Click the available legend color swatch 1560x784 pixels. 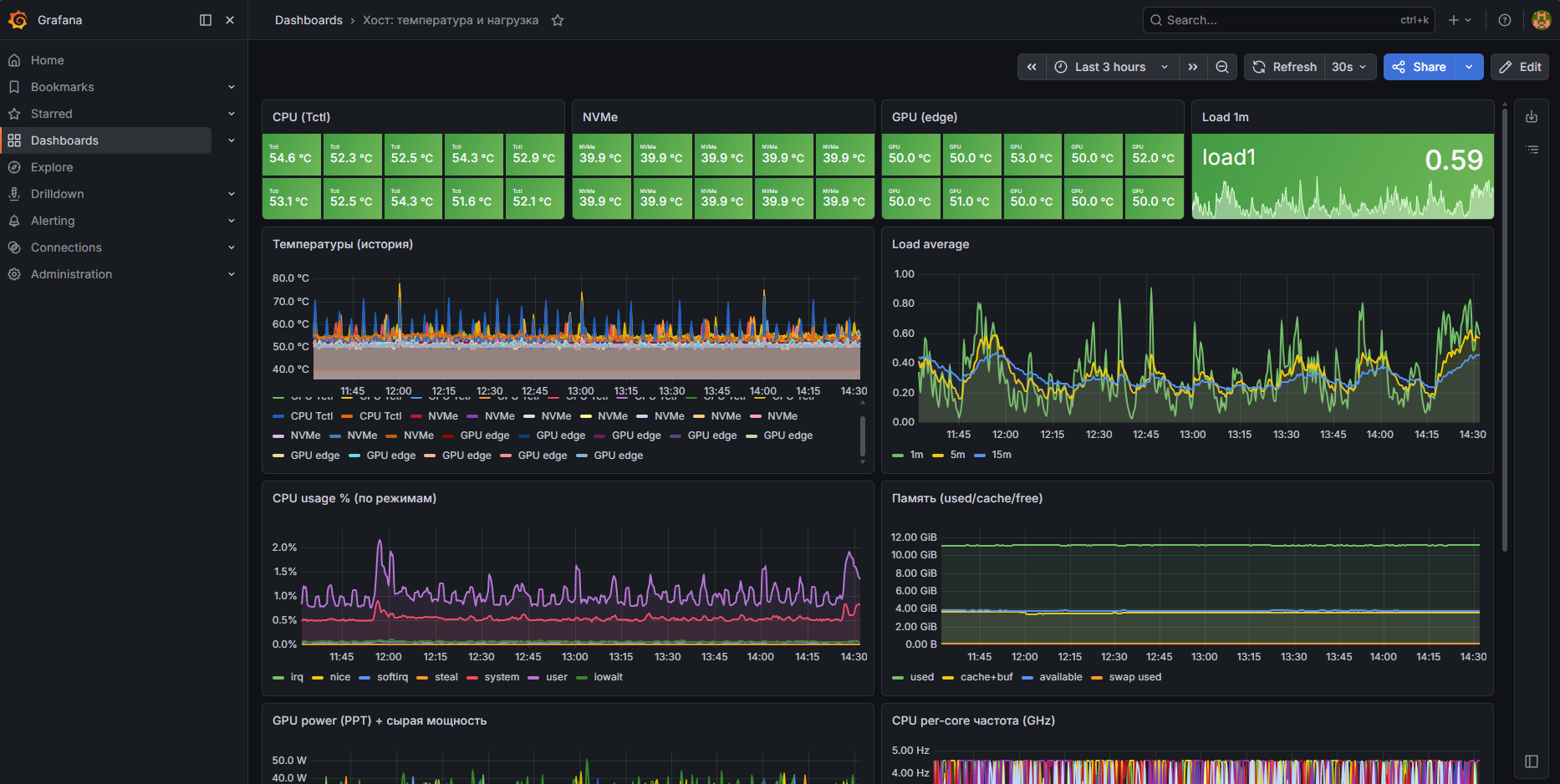1027,678
